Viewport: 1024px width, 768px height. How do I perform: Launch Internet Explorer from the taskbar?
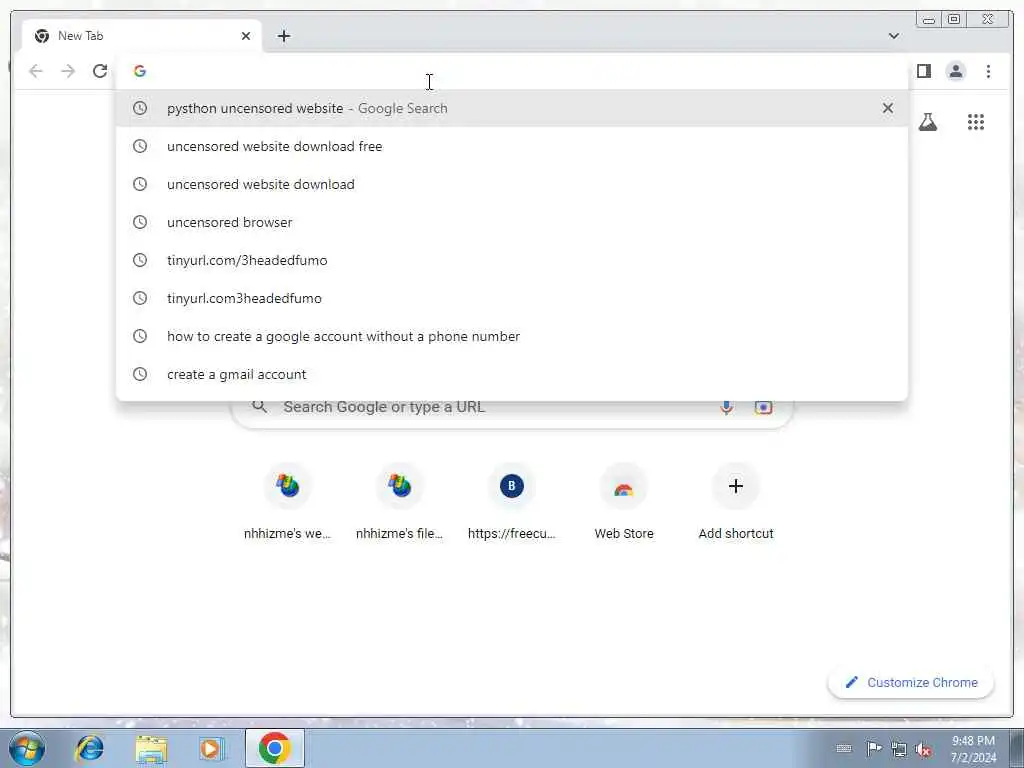click(89, 748)
